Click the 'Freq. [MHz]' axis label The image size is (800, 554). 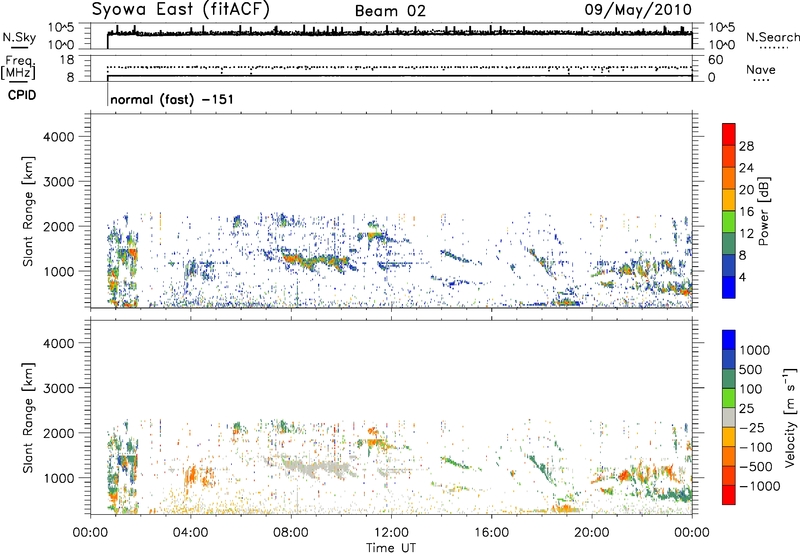pyautogui.click(x=18, y=68)
